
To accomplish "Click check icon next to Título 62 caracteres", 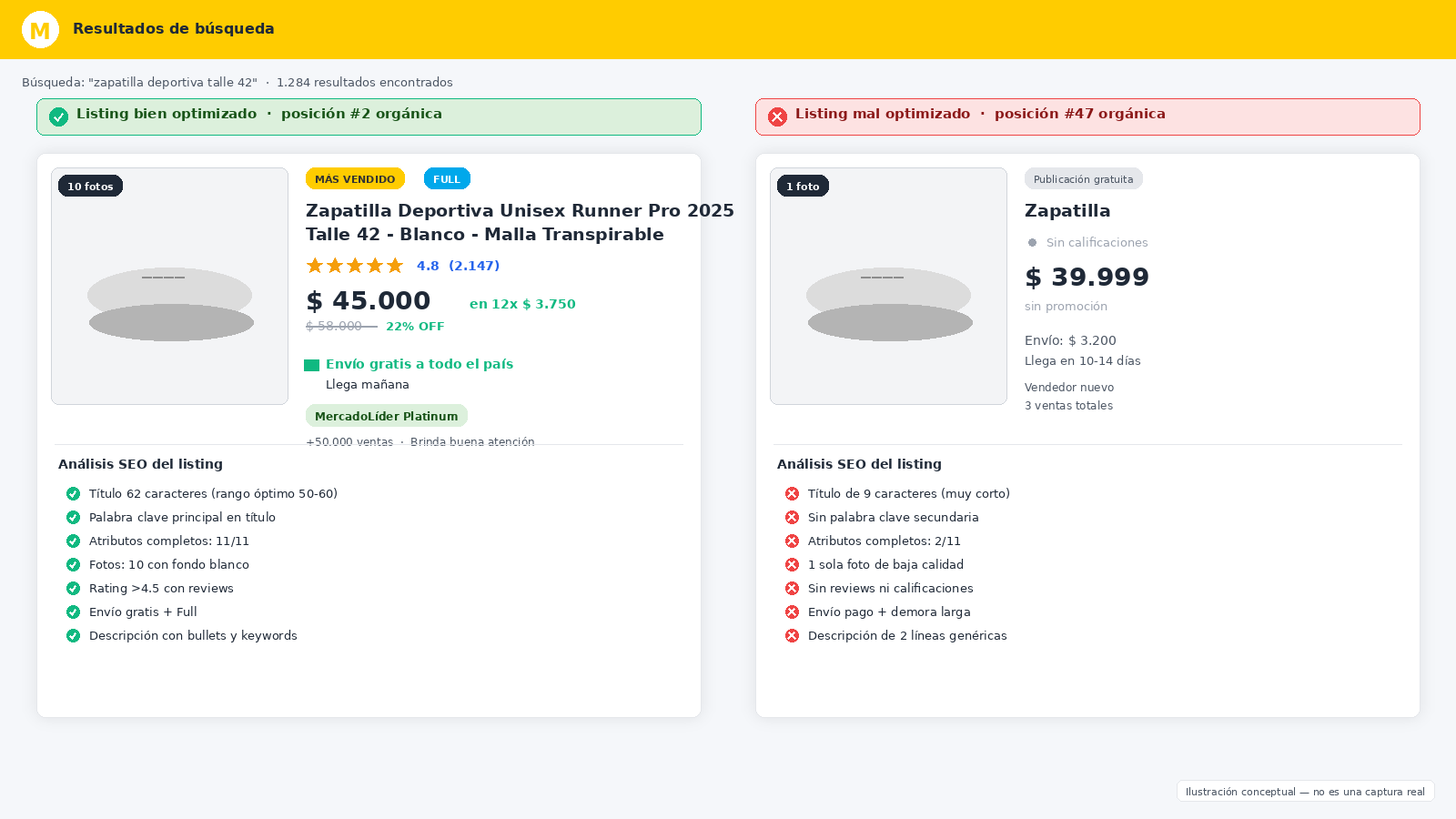I will pos(73,493).
